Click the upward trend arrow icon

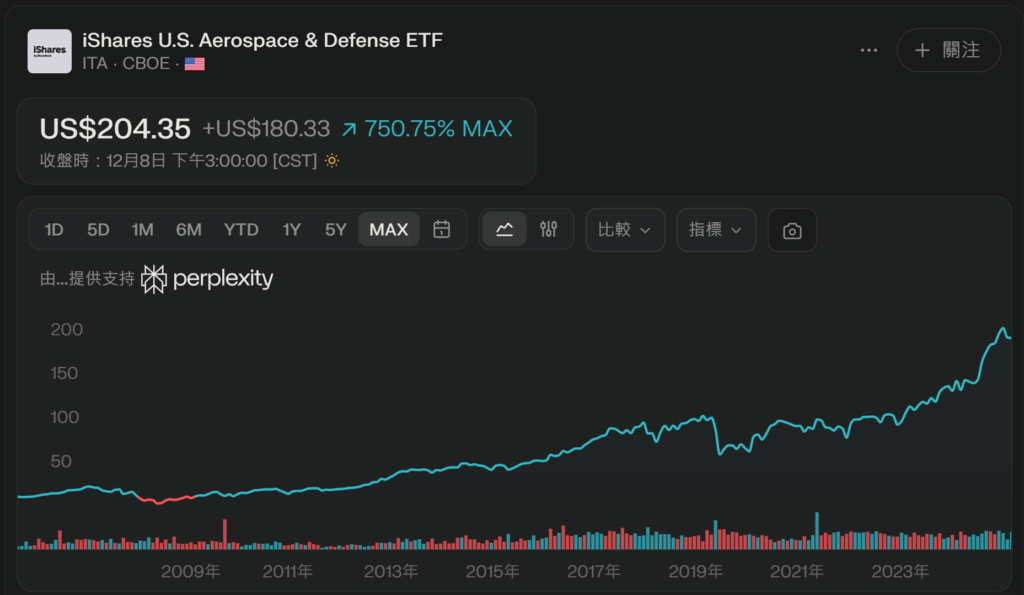click(349, 129)
